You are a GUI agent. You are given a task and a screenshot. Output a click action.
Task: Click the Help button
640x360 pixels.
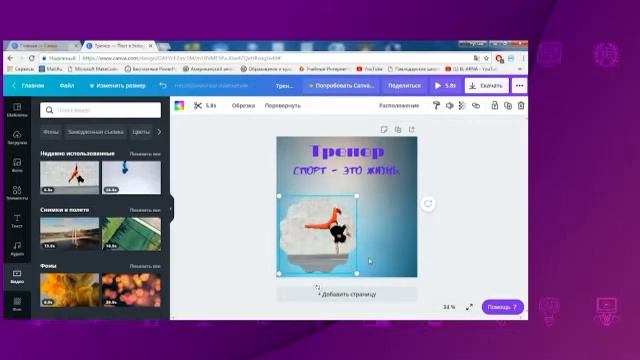[x=502, y=307]
